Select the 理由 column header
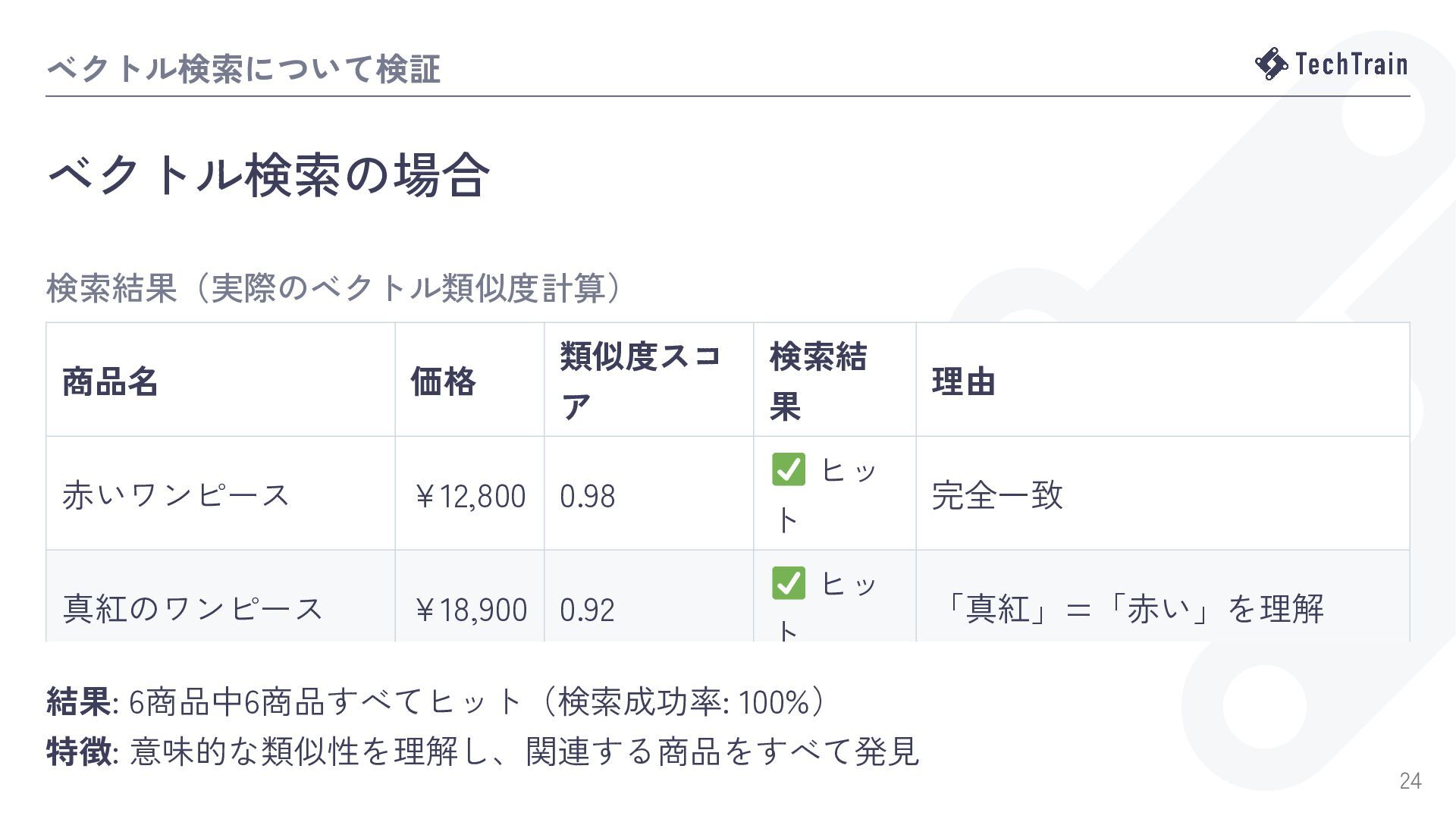 (1163, 380)
